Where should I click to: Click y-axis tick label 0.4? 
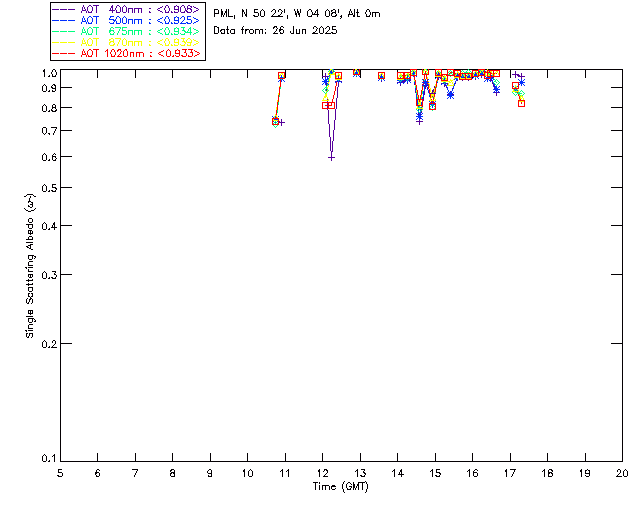[49, 226]
